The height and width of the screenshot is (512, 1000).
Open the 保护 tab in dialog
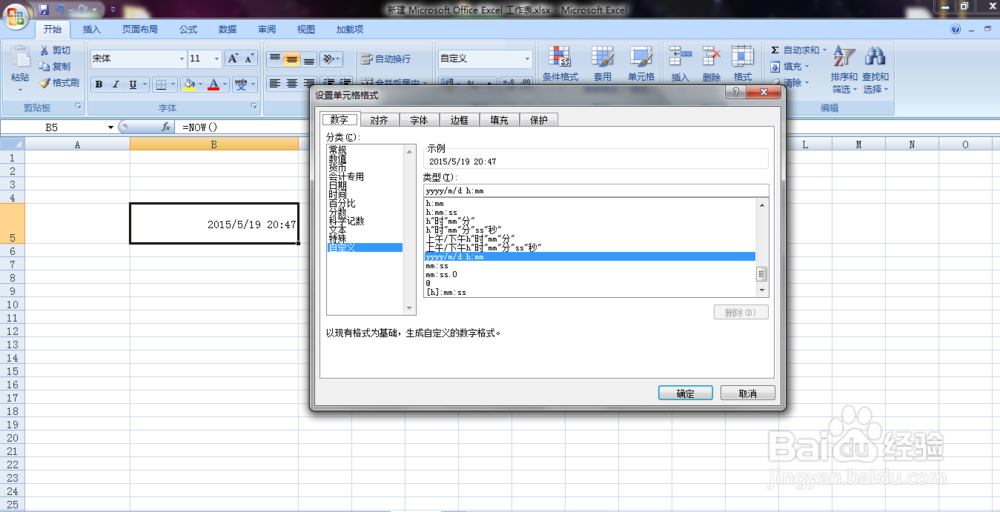(x=539, y=120)
